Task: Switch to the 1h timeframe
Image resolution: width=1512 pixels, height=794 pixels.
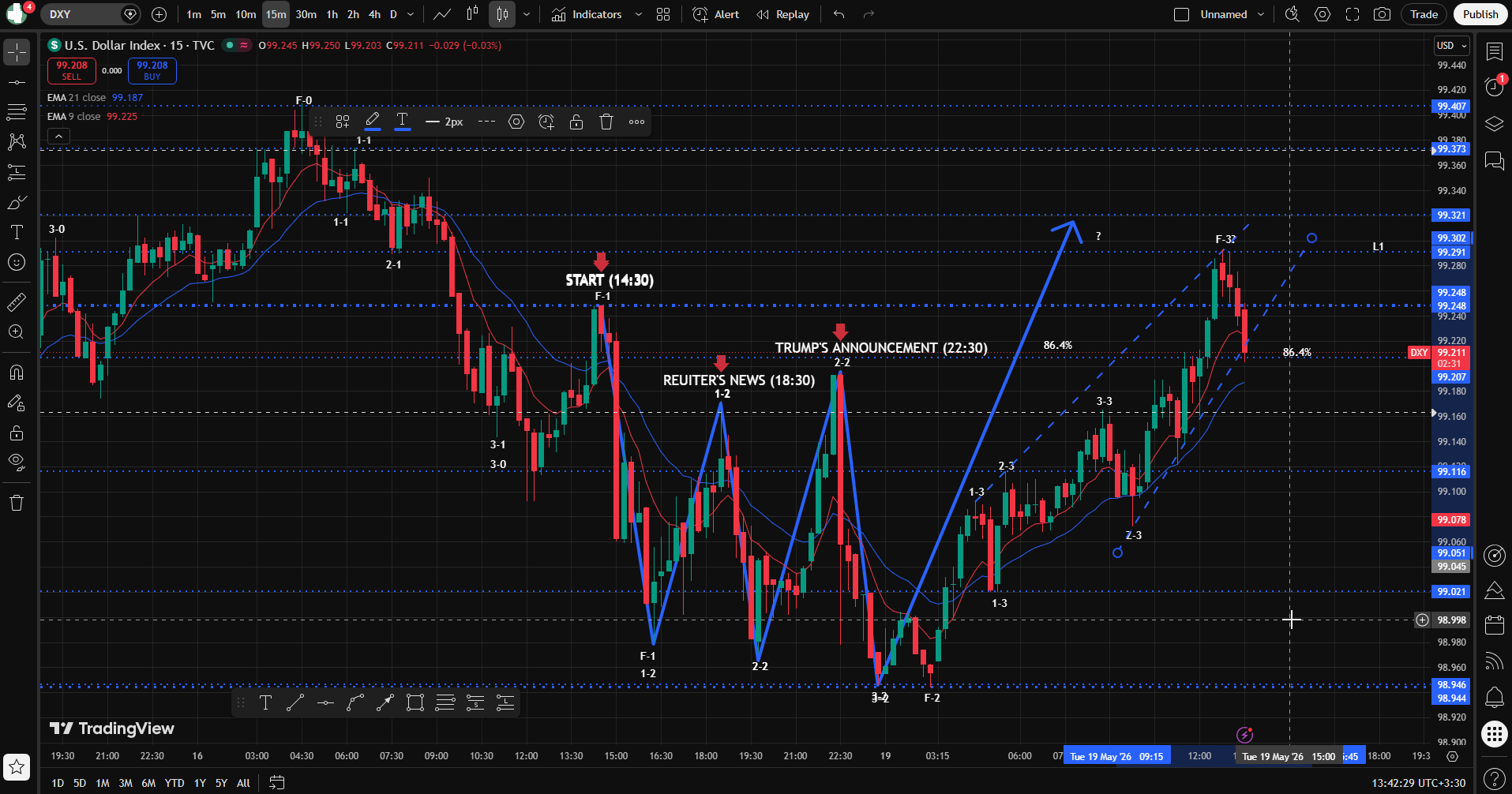Action: pyautogui.click(x=332, y=14)
